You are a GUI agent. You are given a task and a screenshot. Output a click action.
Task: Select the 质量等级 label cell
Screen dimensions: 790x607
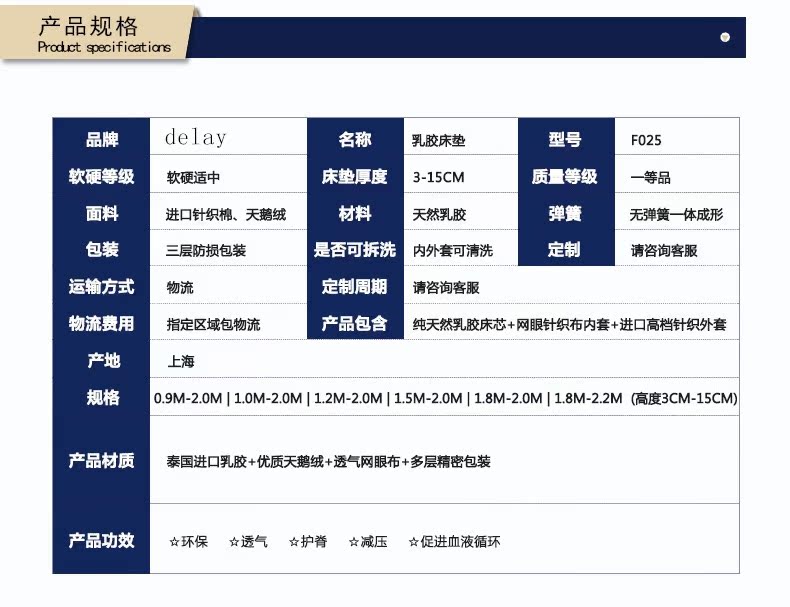pos(566,175)
